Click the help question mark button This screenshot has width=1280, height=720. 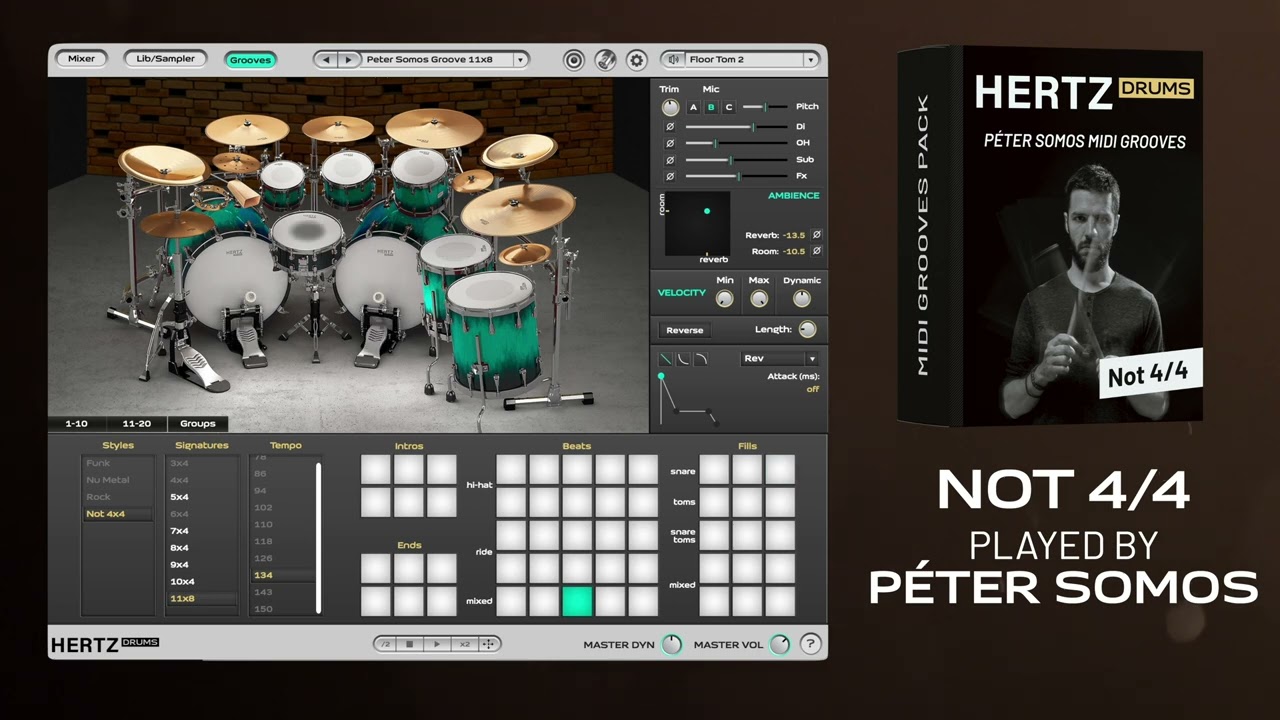click(811, 644)
